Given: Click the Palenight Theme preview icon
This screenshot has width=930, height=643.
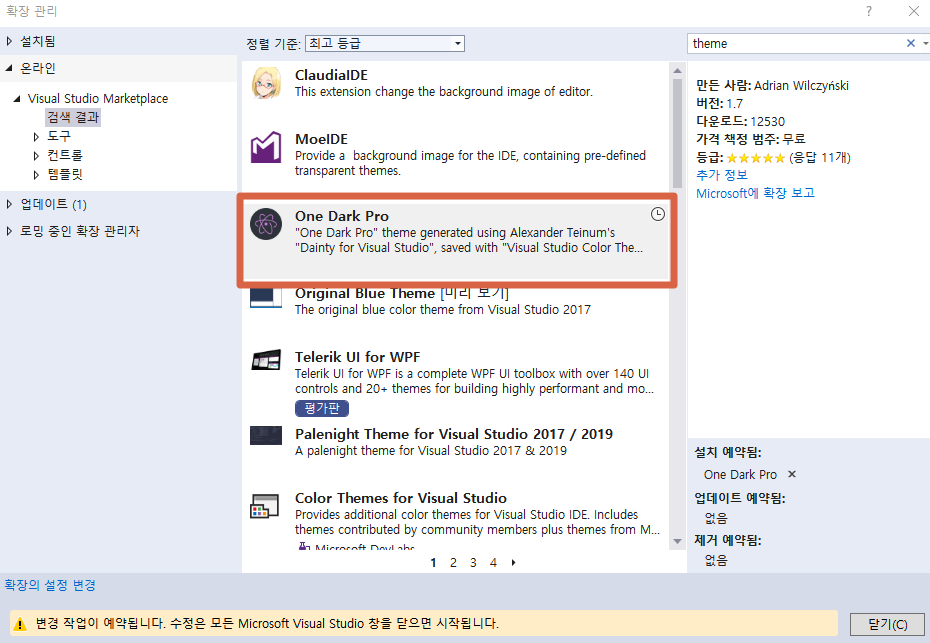Looking at the screenshot, I should (x=266, y=435).
